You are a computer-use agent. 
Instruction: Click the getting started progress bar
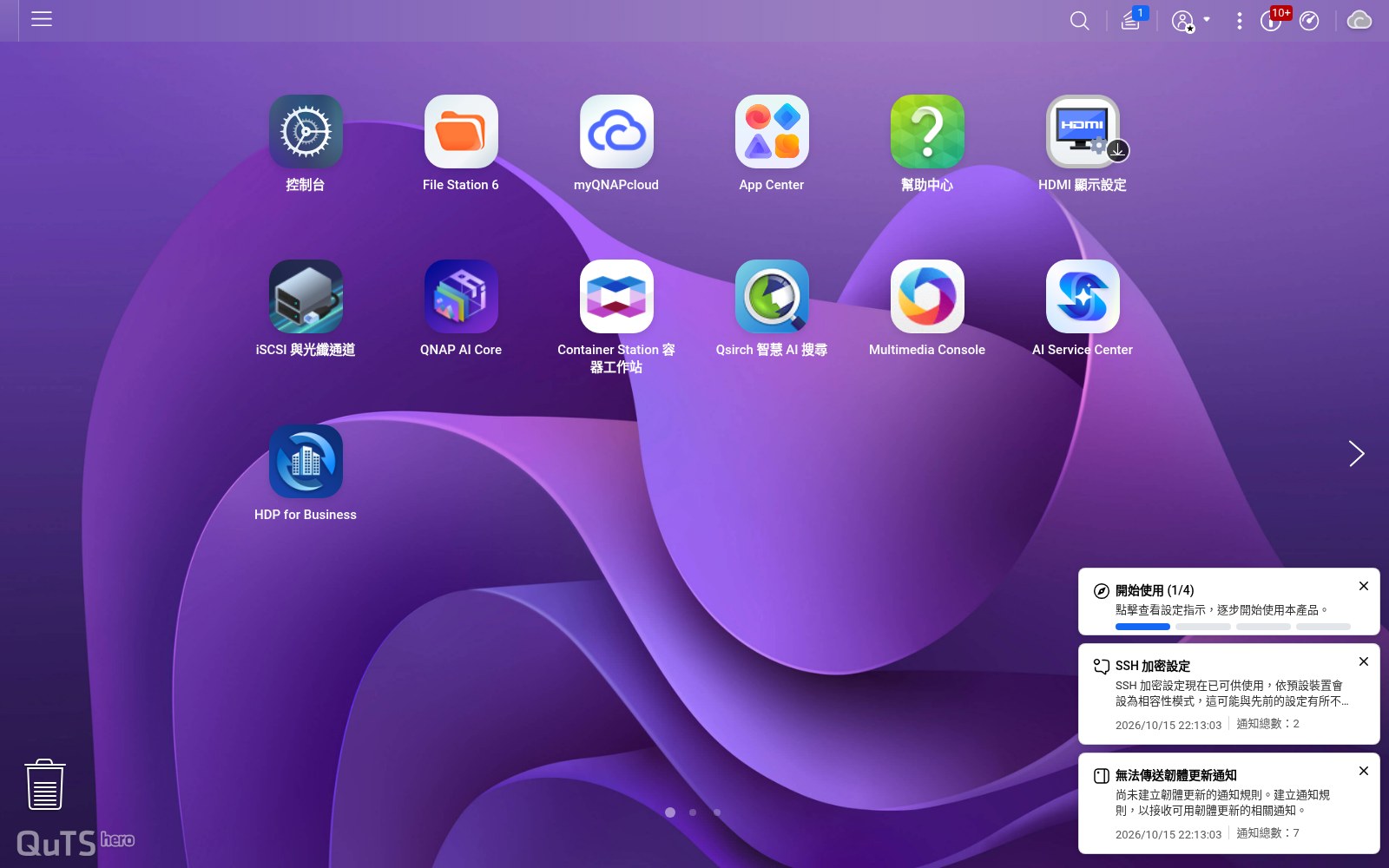point(1233,627)
